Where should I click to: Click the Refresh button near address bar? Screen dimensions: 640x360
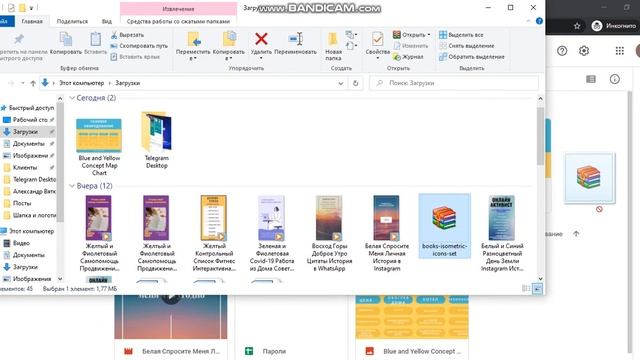pyautogui.click(x=356, y=83)
